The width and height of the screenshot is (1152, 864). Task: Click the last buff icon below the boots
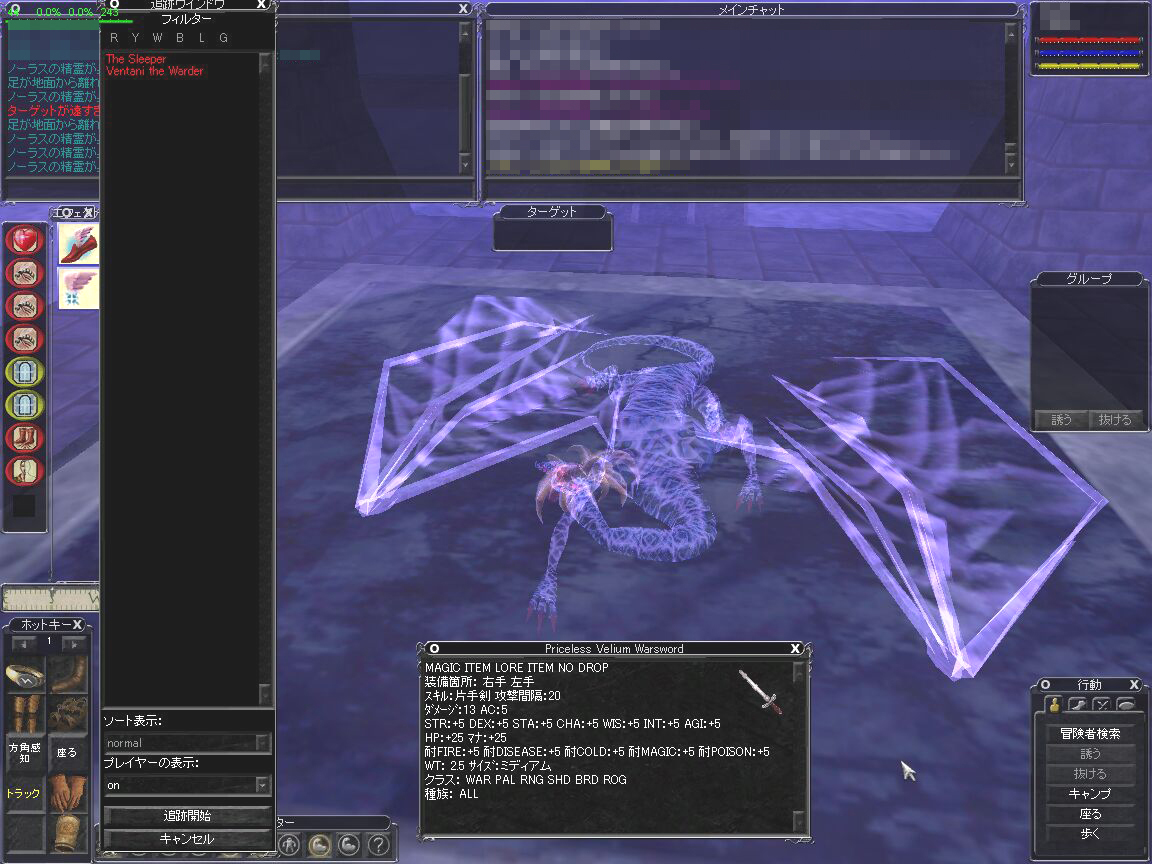(x=24, y=470)
